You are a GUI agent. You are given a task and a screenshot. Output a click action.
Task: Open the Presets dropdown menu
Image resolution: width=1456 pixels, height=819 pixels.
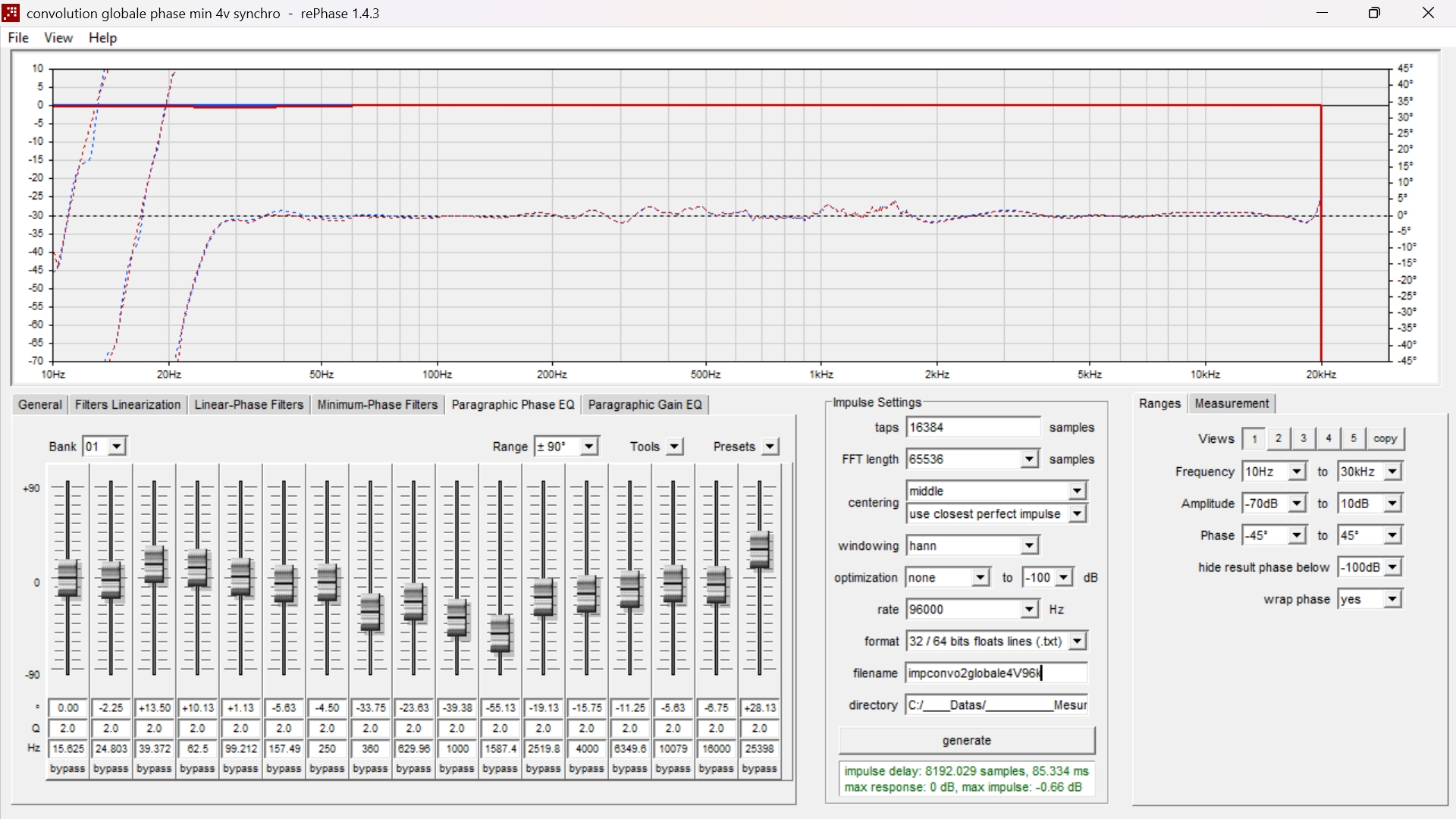746,447
